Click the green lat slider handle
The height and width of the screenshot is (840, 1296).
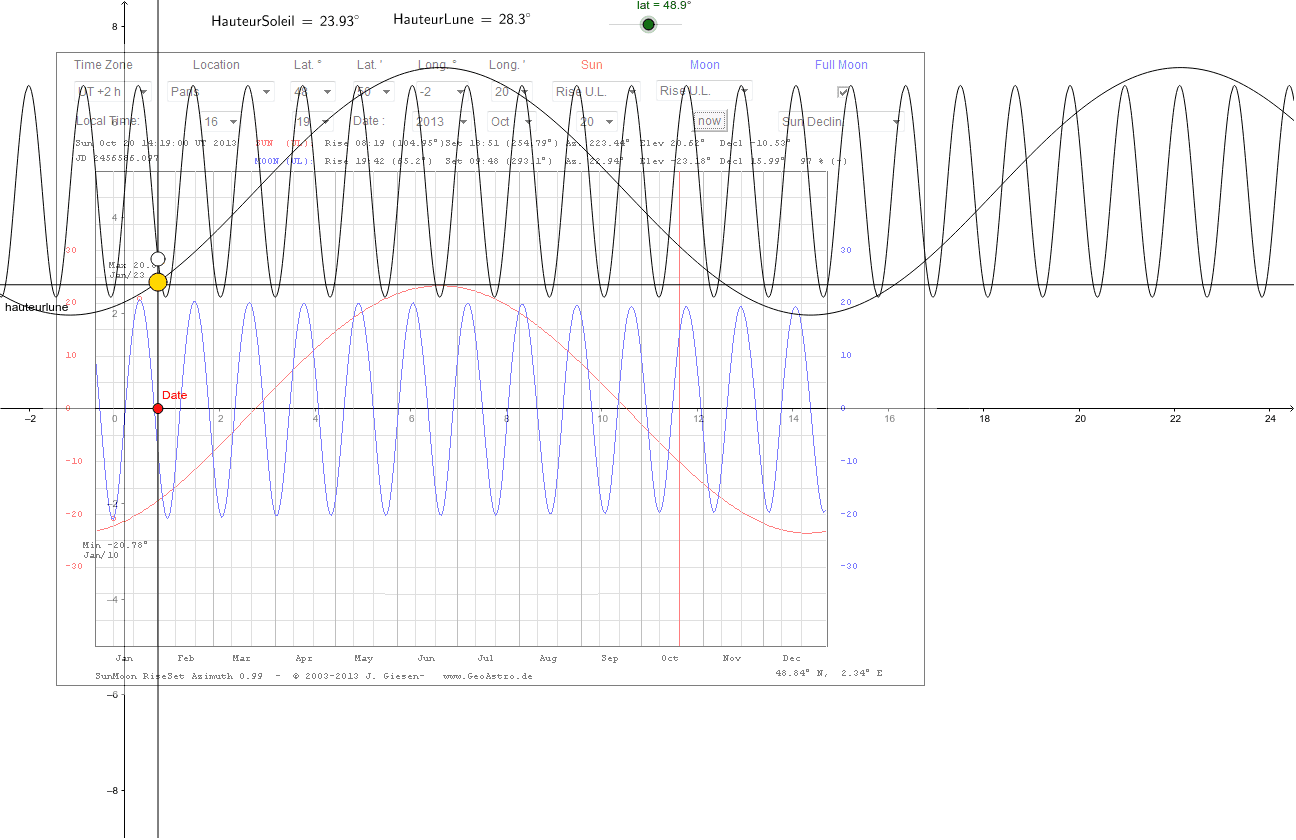(648, 24)
